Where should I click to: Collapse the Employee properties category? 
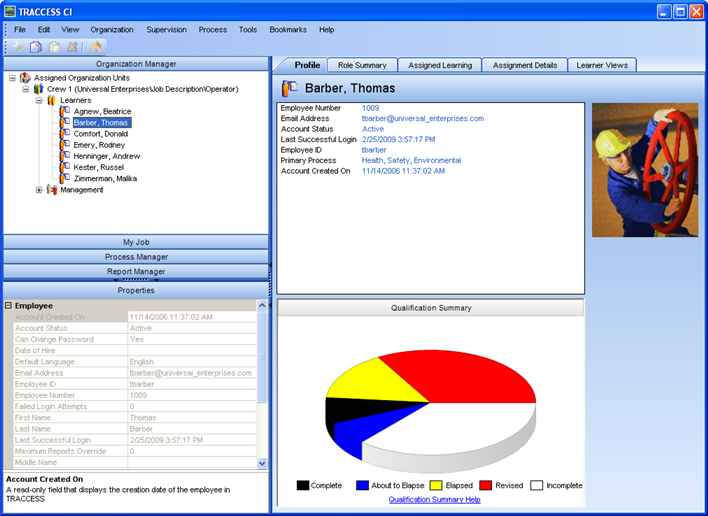pos(8,306)
